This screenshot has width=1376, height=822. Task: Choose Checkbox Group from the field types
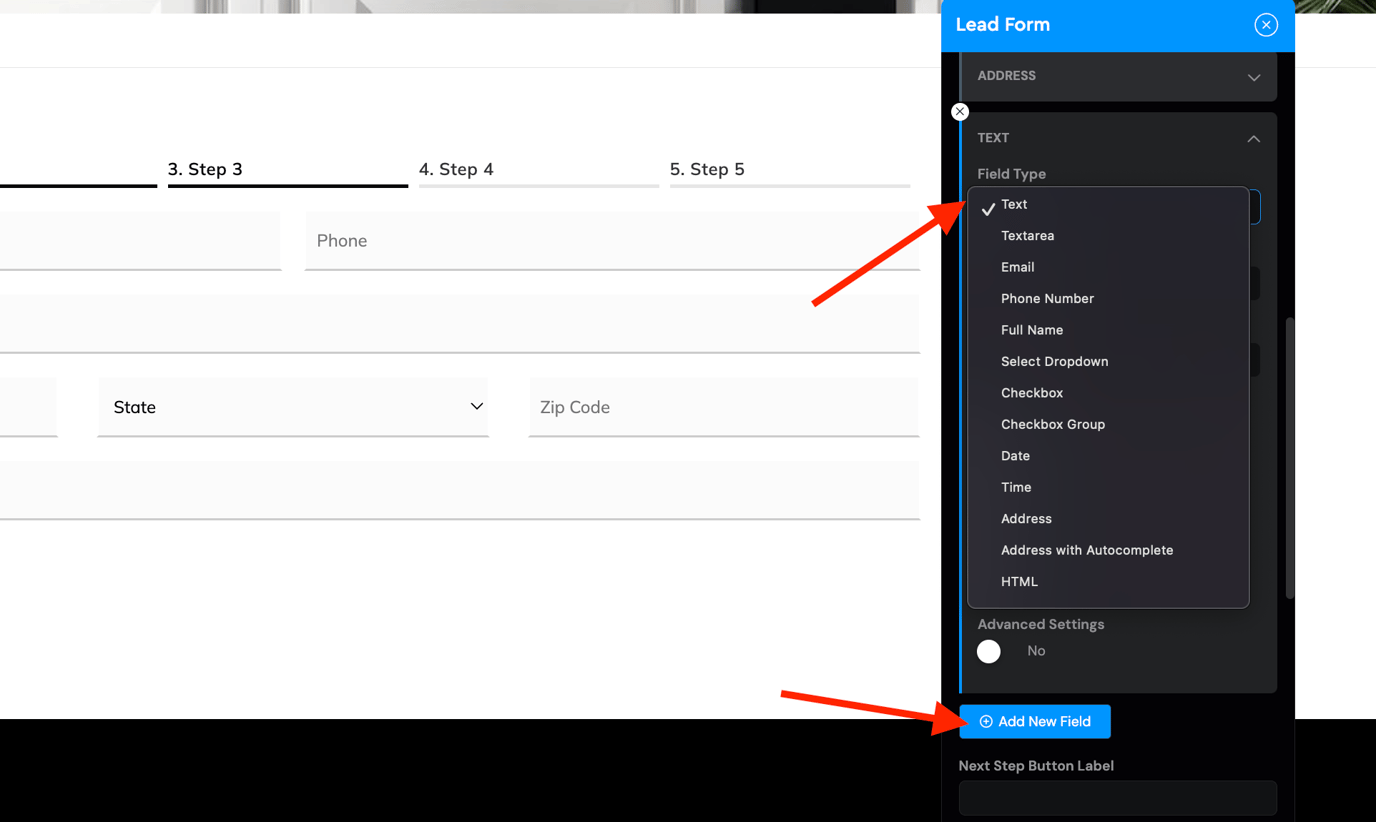coord(1053,424)
